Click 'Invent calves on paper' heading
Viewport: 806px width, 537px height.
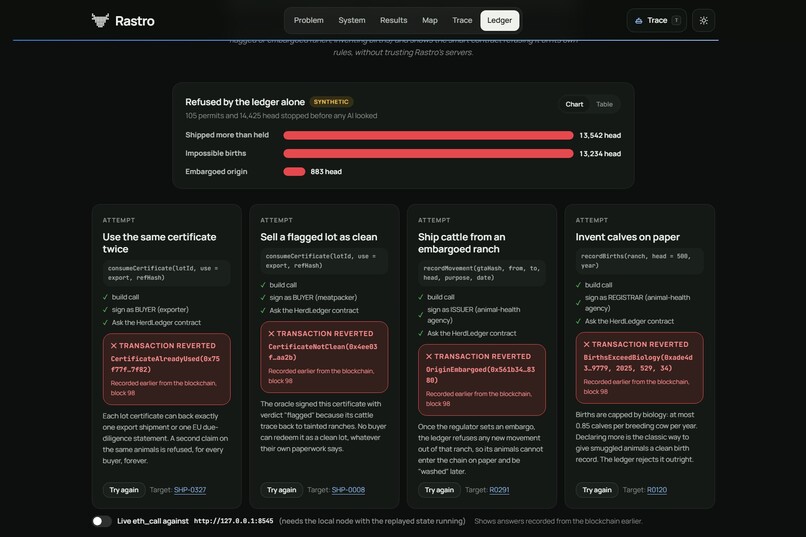627,237
